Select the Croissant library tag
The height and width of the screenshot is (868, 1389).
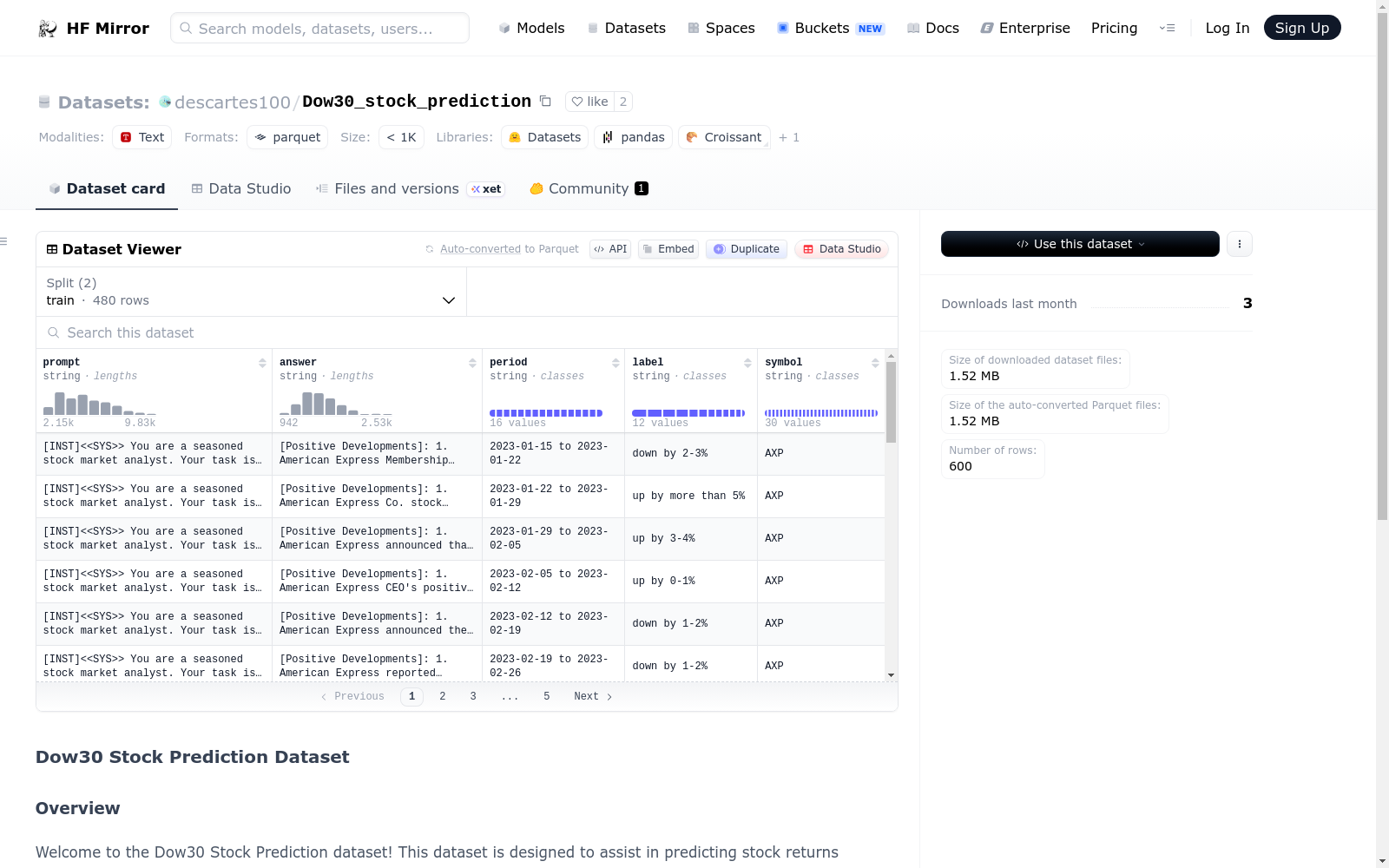point(724,137)
